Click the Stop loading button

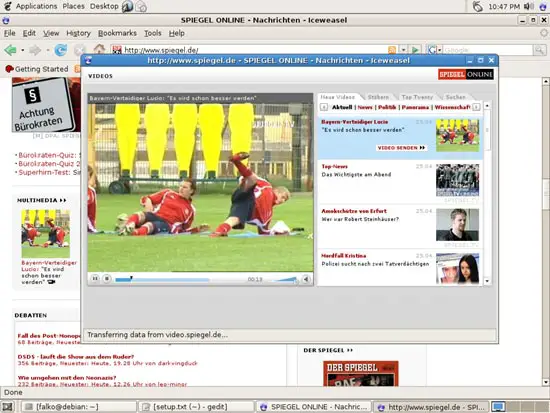coord(79,51)
